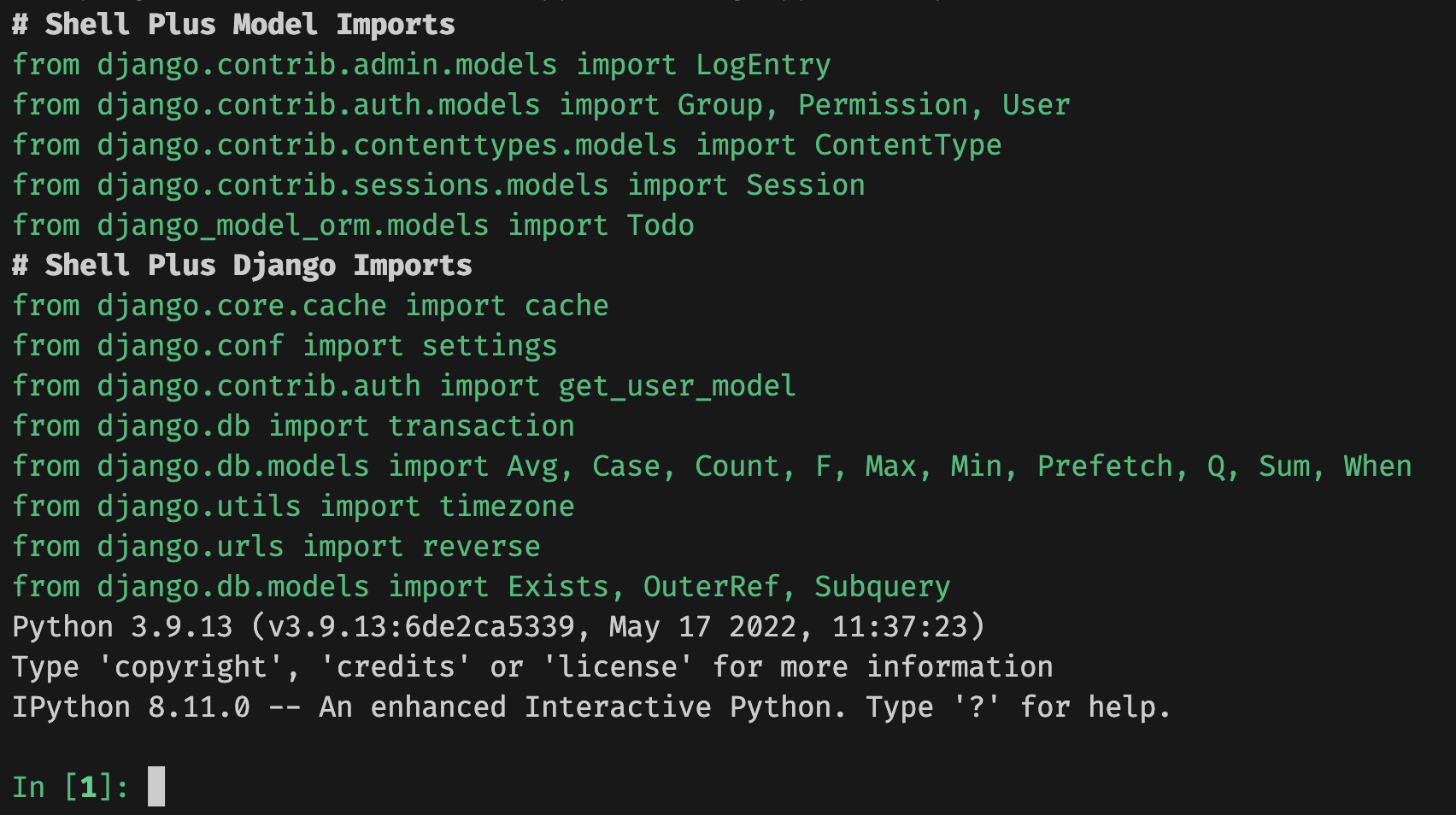Click 'Sum' in db.models import line
1456x815 pixels.
[x=1284, y=466]
